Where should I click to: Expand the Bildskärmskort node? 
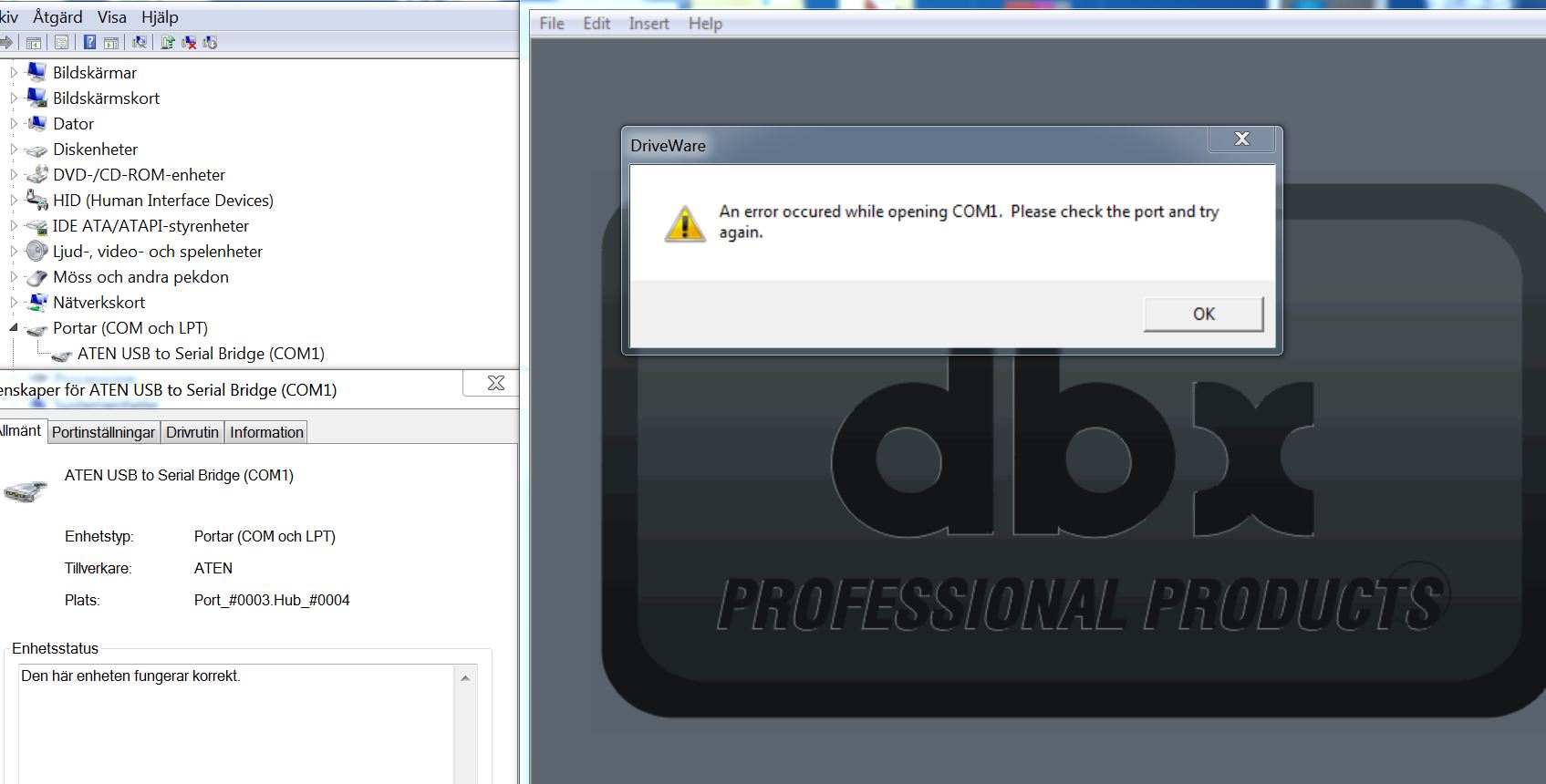tap(14, 98)
